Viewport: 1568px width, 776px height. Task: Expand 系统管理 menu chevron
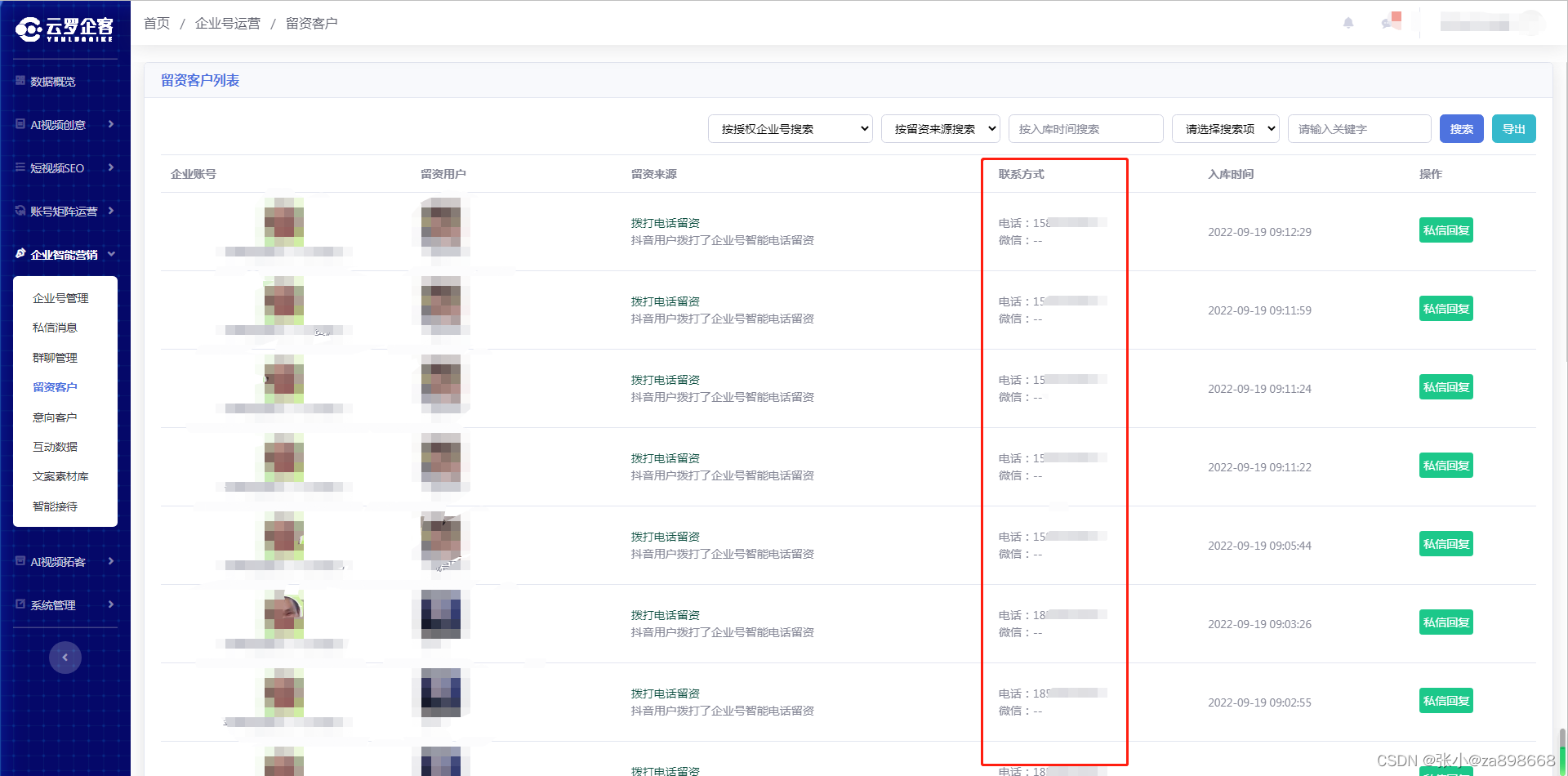(111, 604)
